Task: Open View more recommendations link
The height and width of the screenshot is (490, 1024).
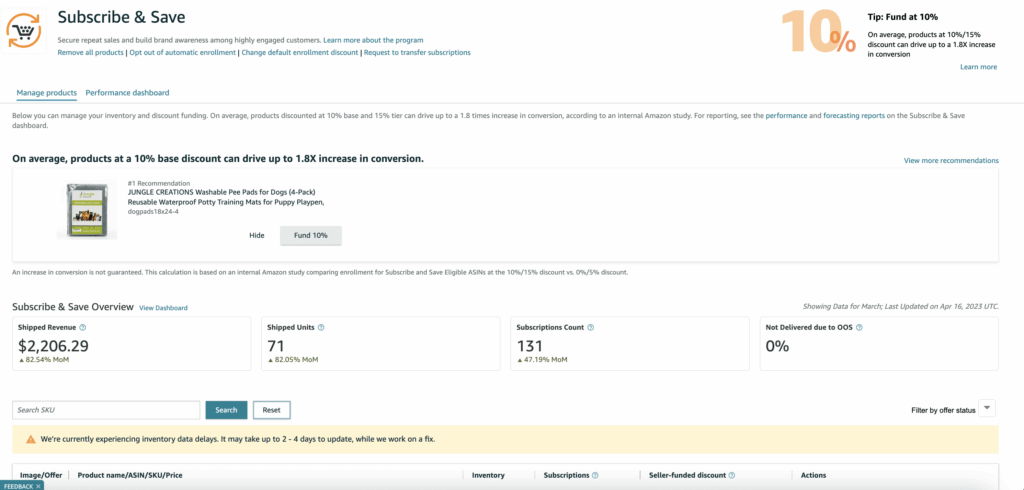Action: [x=951, y=160]
